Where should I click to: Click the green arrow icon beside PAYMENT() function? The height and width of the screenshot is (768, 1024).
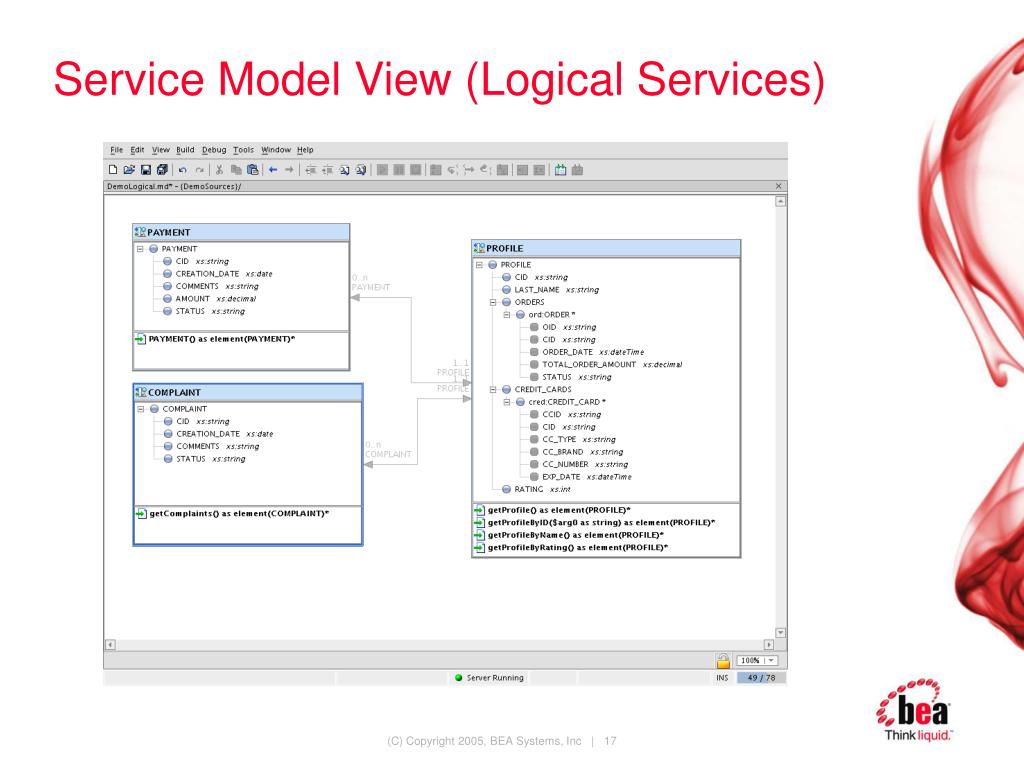tap(140, 339)
